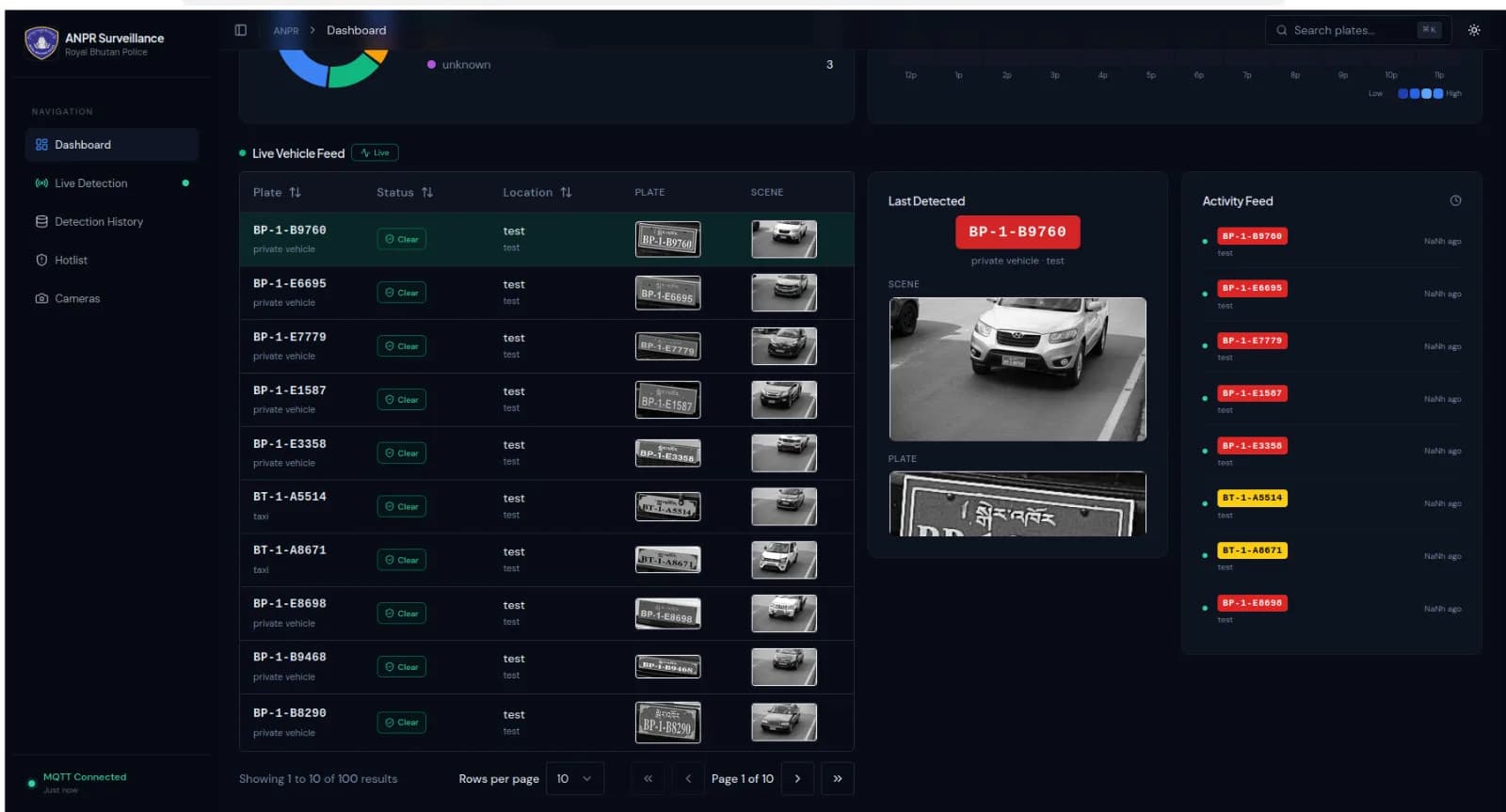The image size is (1506, 812).
Task: Click BP-1-E6695 badge in Activity Feed
Action: pyautogui.click(x=1252, y=288)
